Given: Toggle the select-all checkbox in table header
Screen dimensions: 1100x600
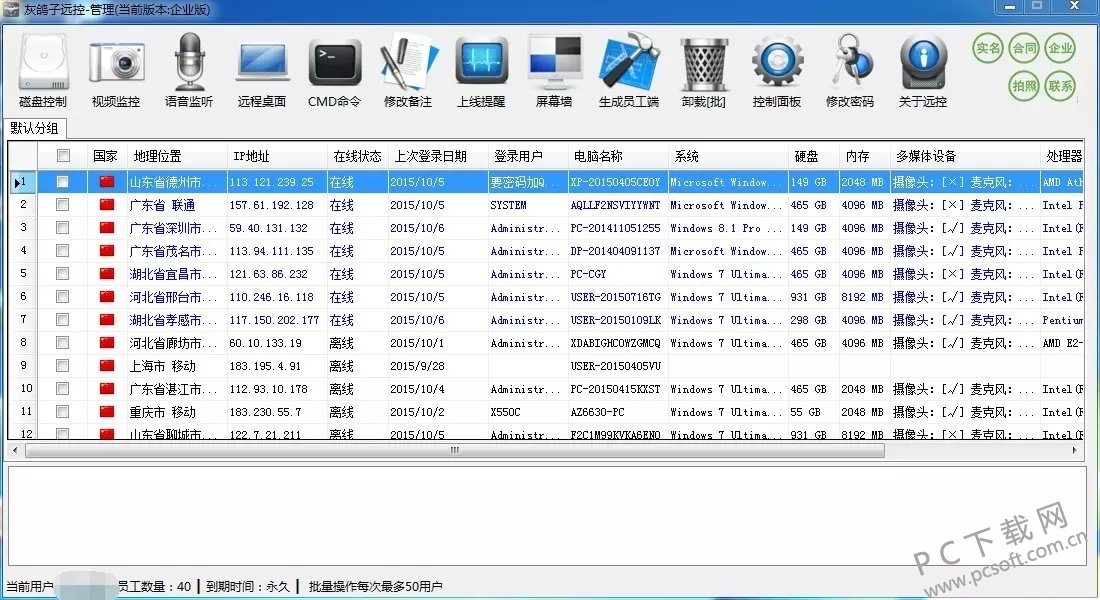Looking at the screenshot, I should [x=63, y=156].
